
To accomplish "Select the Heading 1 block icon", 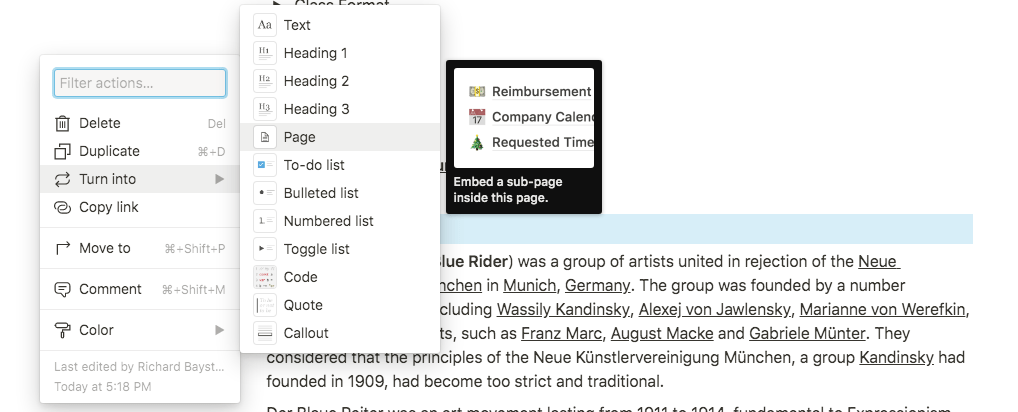I will (x=265, y=53).
